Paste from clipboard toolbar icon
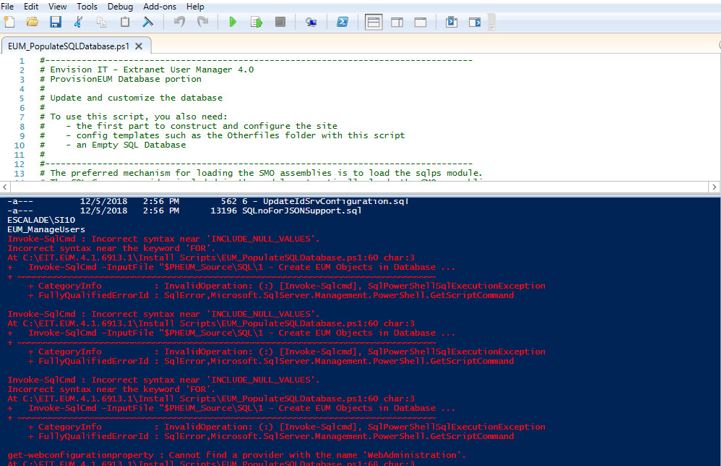This screenshot has height=466, width=721. point(125,22)
